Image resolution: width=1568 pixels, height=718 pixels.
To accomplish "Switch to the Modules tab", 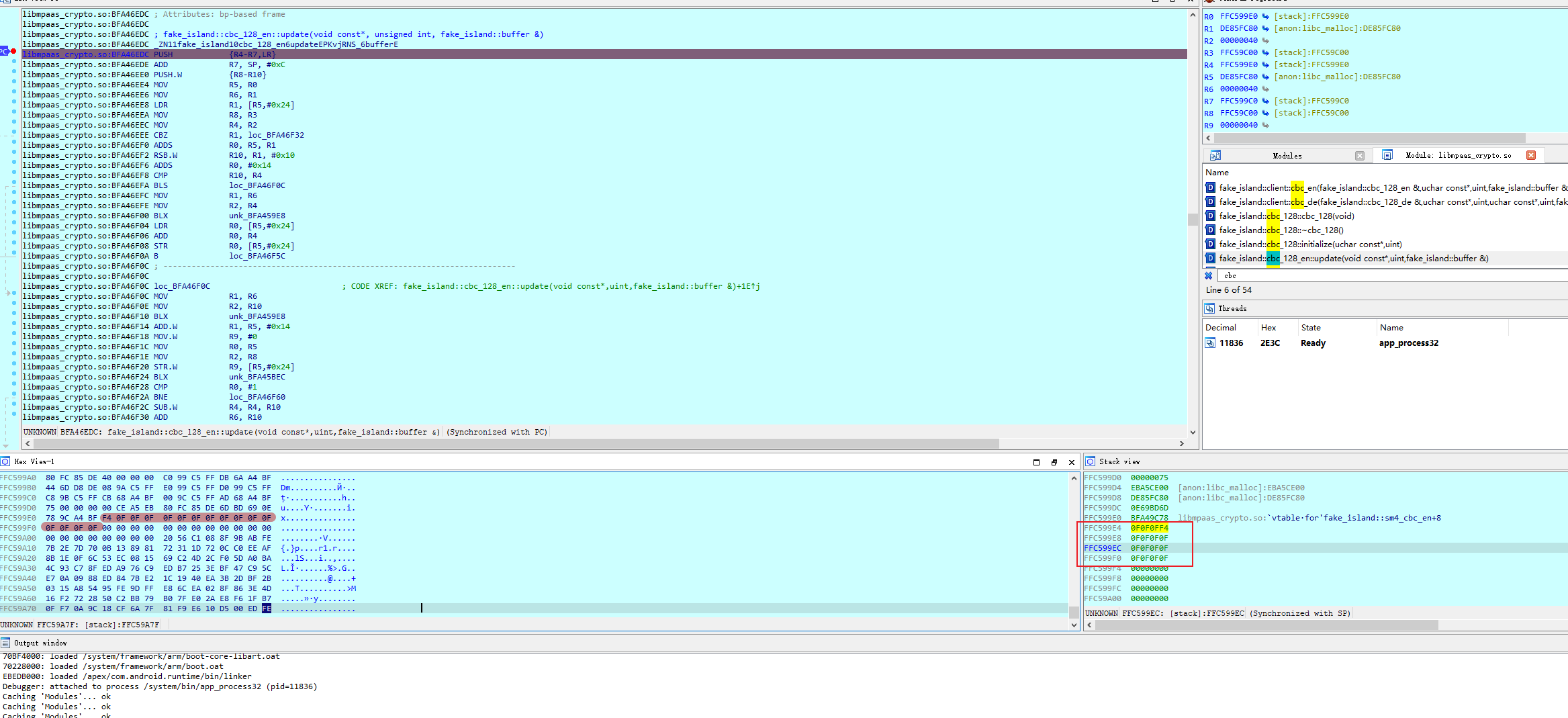I will pos(1287,155).
